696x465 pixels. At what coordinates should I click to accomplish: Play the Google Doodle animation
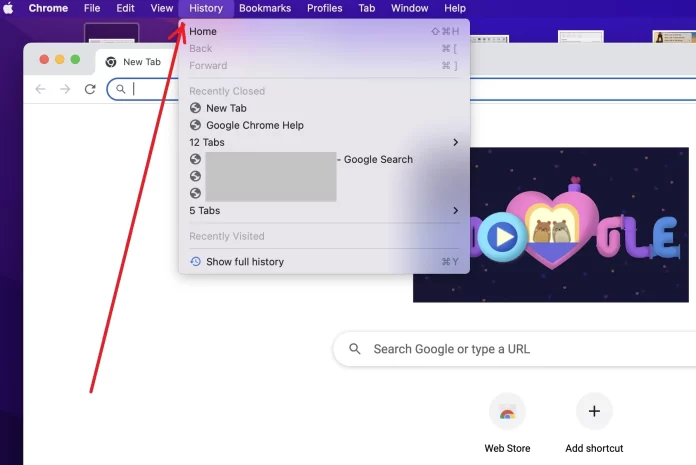[x=502, y=236]
